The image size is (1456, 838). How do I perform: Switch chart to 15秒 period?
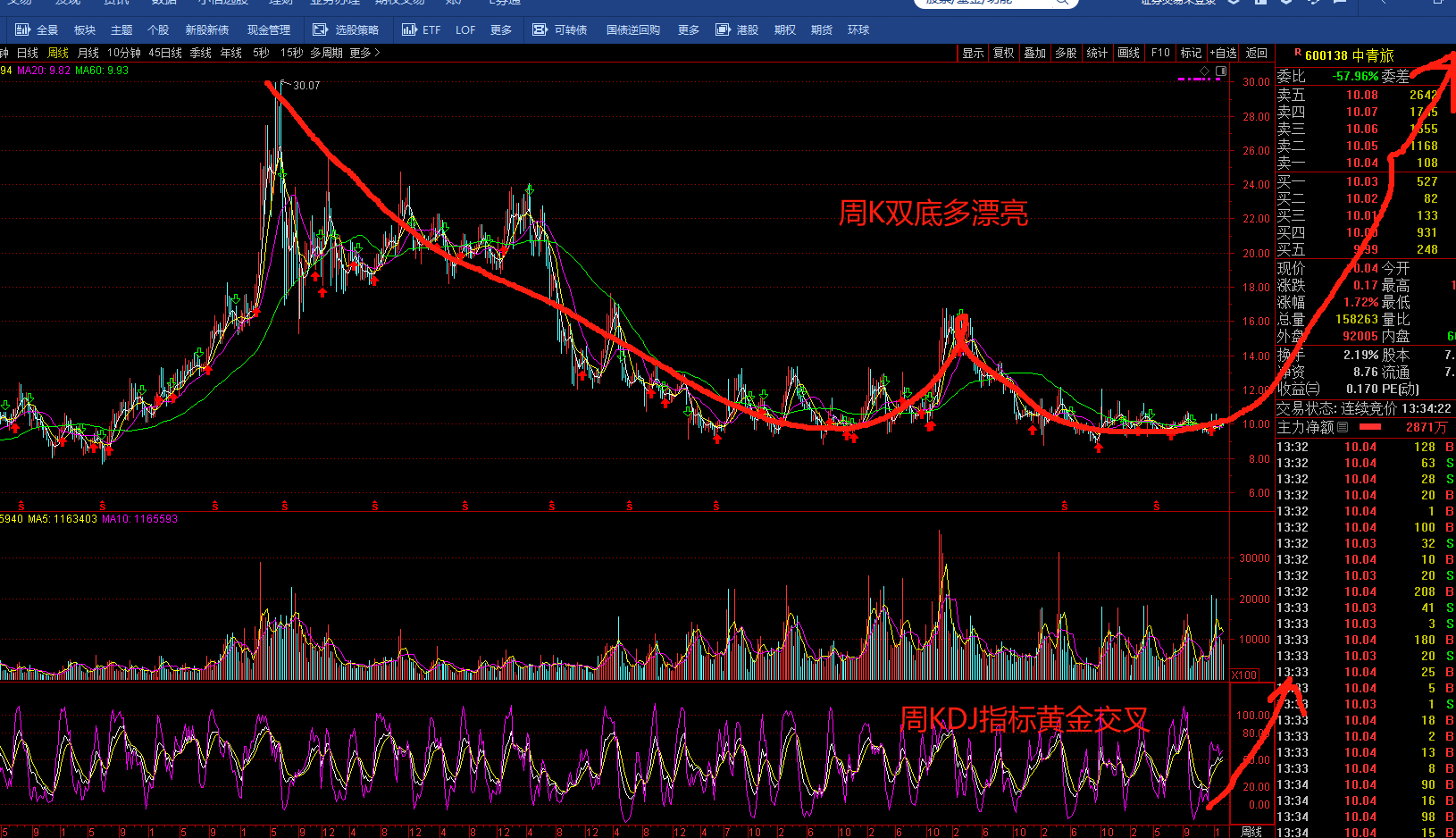(x=291, y=53)
